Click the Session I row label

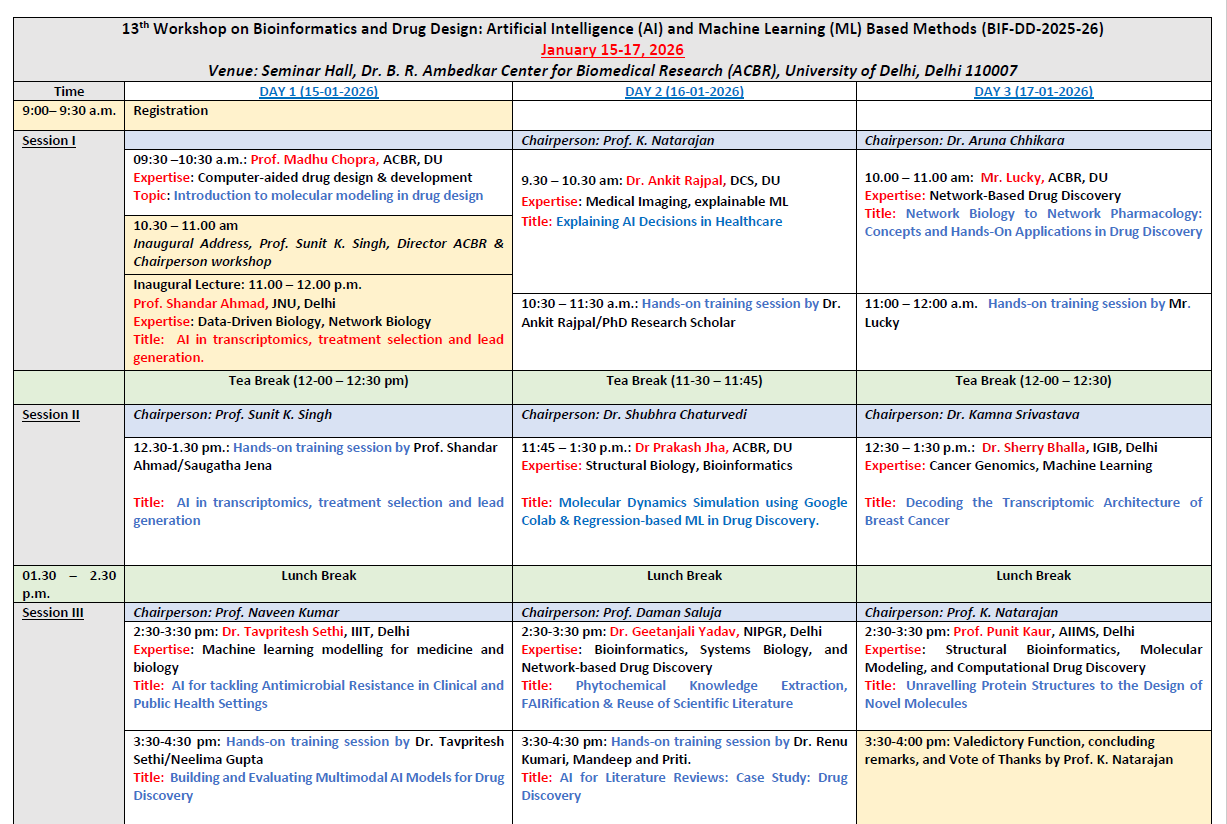tap(49, 141)
